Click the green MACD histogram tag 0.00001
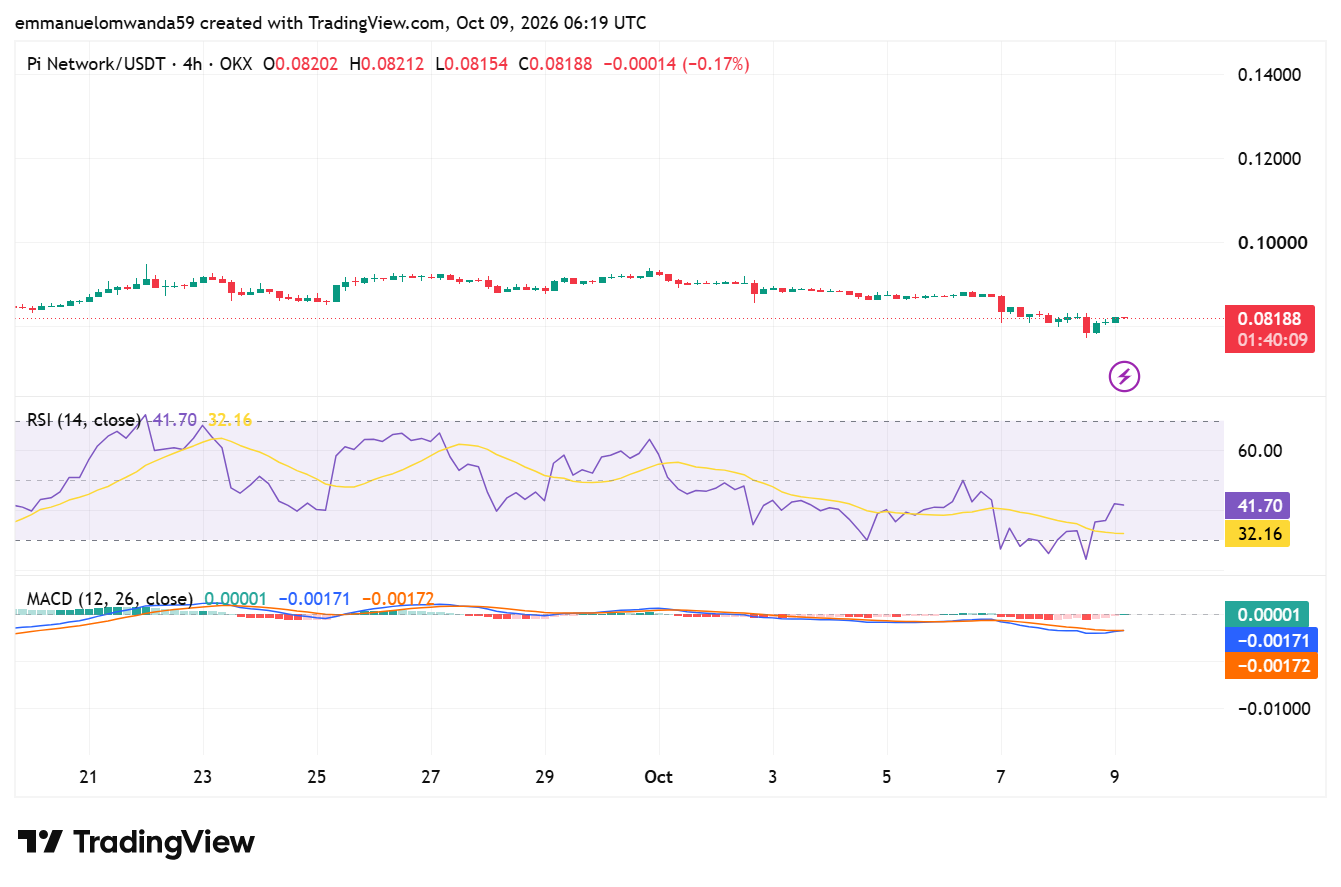 coord(1266,614)
